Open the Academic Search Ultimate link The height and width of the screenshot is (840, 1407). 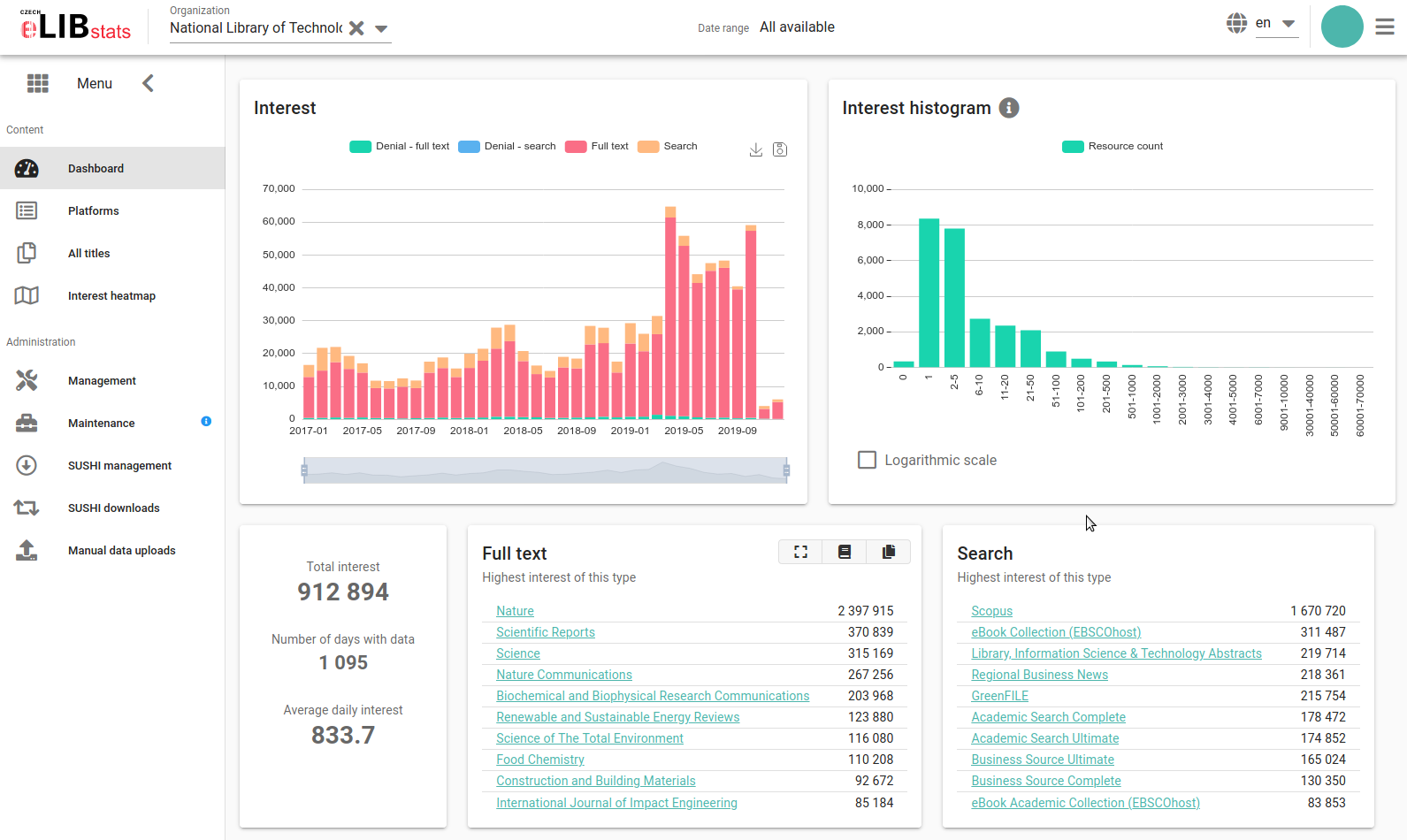(x=1045, y=738)
